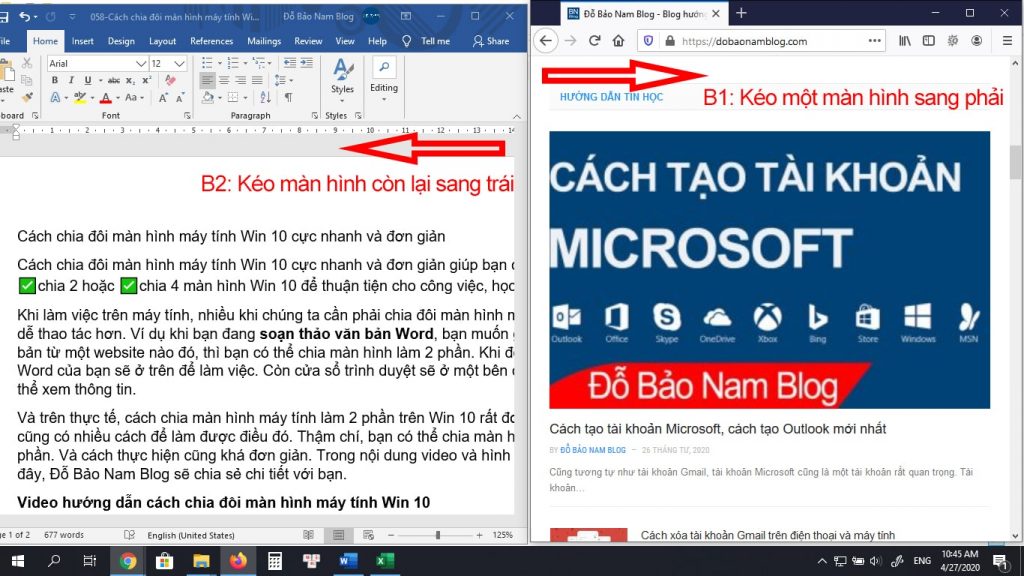Click the Increase Indent button

306,63
